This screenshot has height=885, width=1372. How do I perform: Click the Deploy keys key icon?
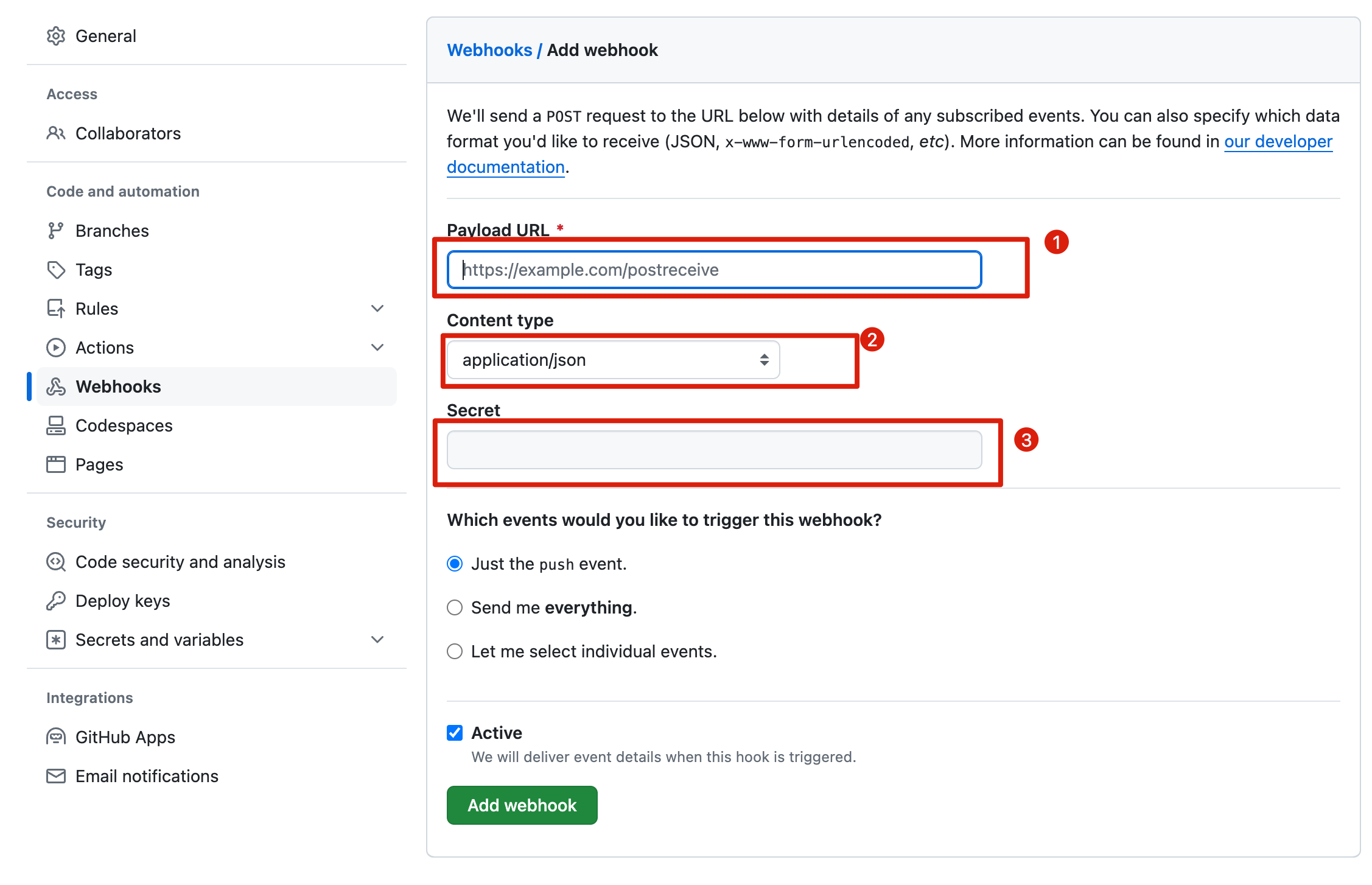point(56,601)
